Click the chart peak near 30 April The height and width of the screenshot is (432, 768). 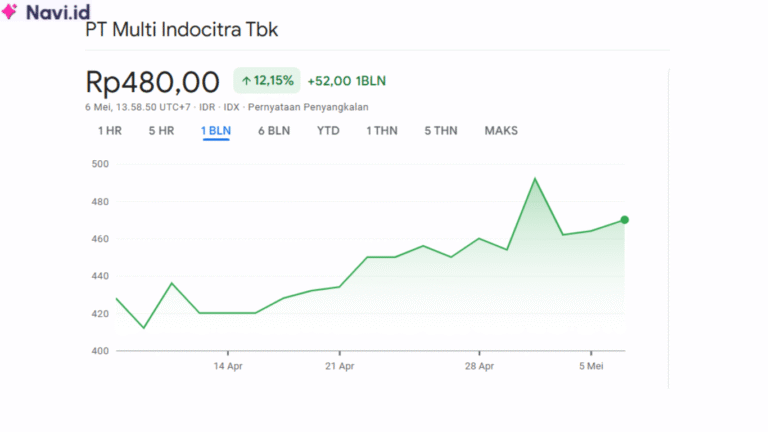535,179
